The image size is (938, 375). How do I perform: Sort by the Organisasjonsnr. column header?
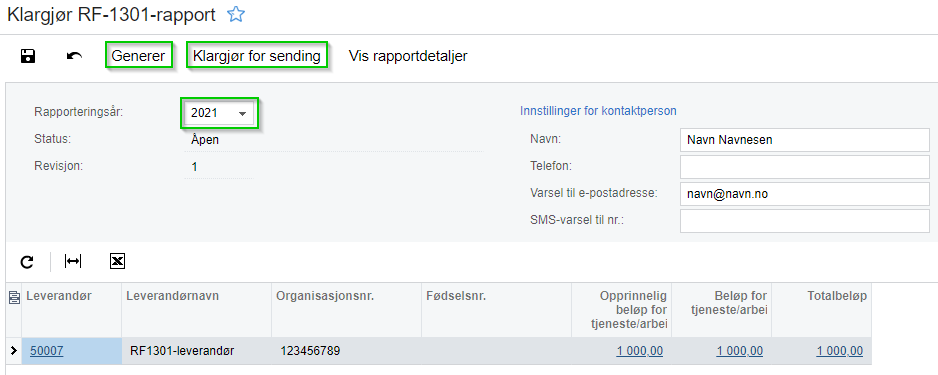click(346, 310)
